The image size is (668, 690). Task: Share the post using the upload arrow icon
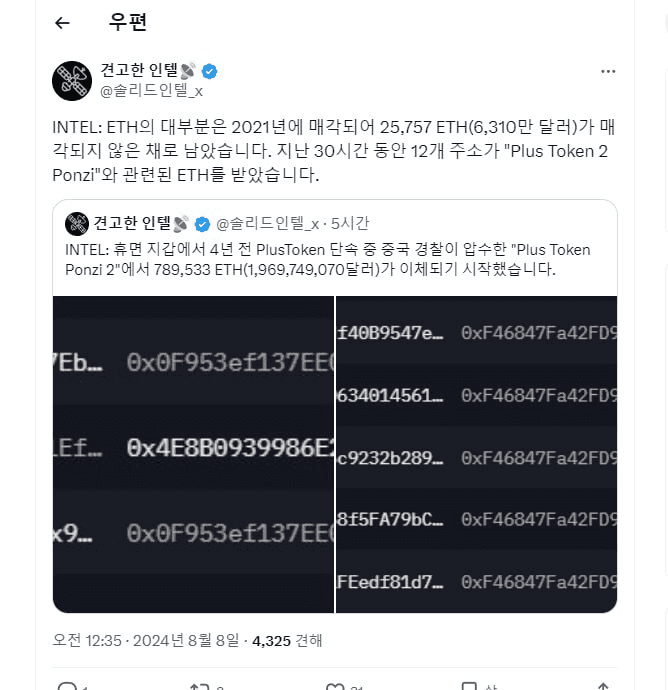(x=603, y=686)
